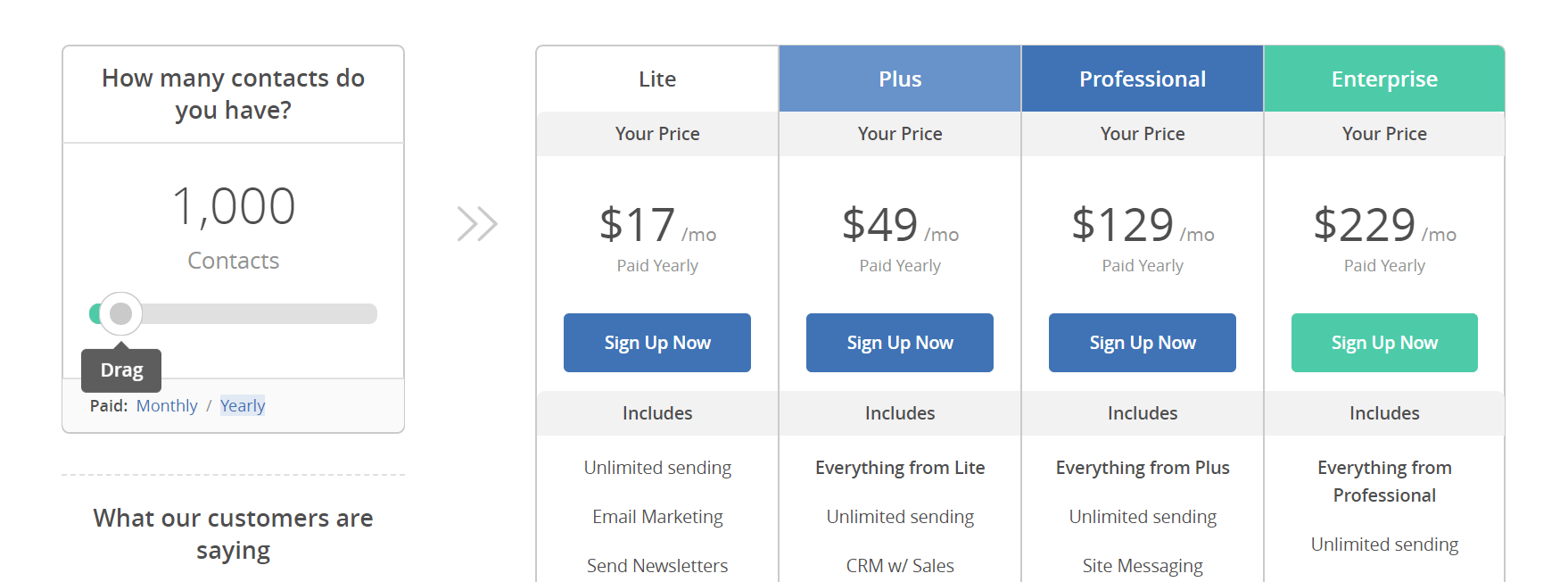
Task: Select the Enterprise plan header
Action: click(1384, 79)
